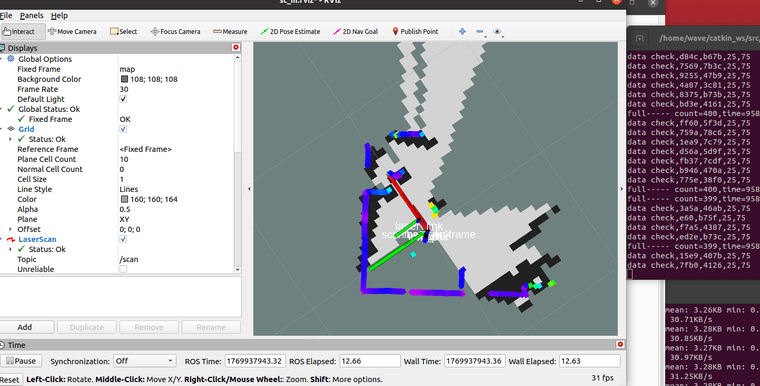The width and height of the screenshot is (760, 386).
Task: Toggle the Grid display checkbox
Action: 123,129
